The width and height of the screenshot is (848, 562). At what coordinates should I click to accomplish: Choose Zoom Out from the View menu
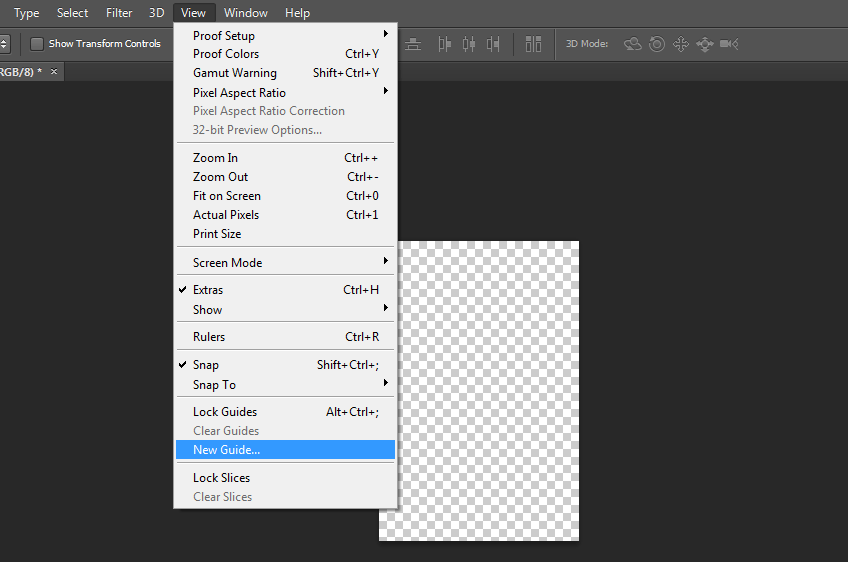[x=286, y=177]
